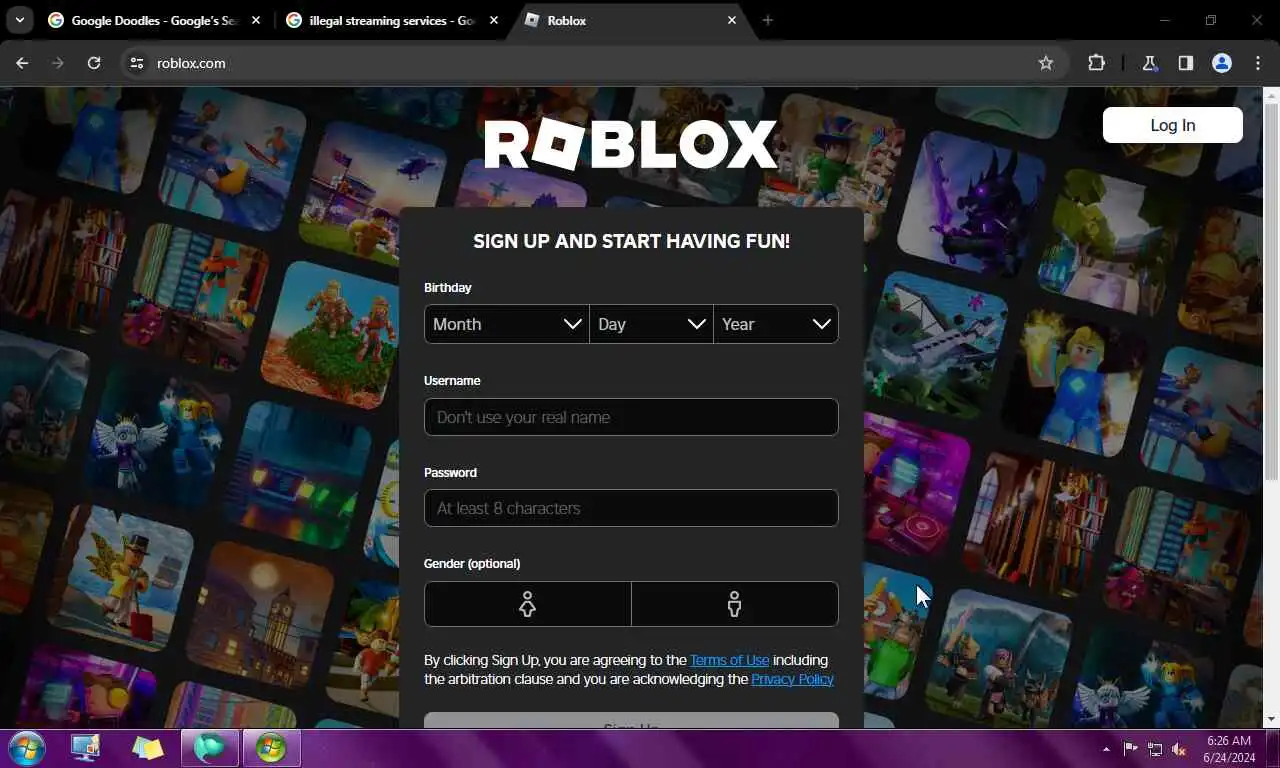Open the taskbar green round app icon

coord(271,748)
